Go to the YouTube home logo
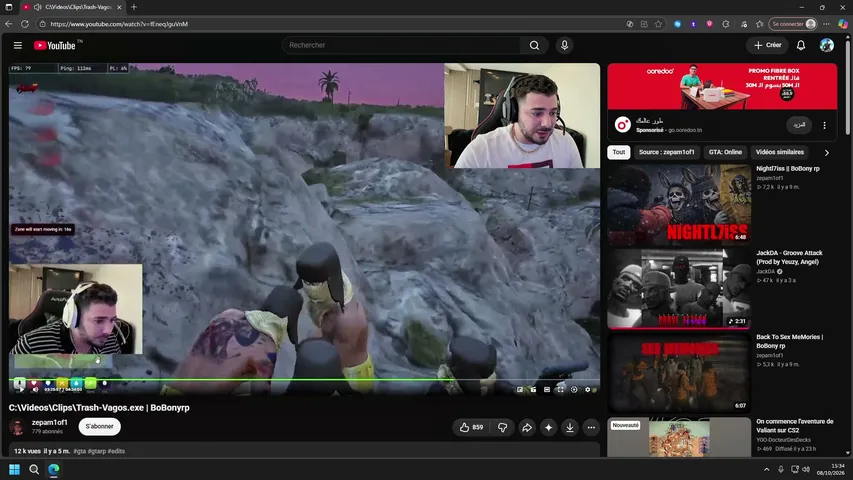This screenshot has width=853, height=480. 54,45
